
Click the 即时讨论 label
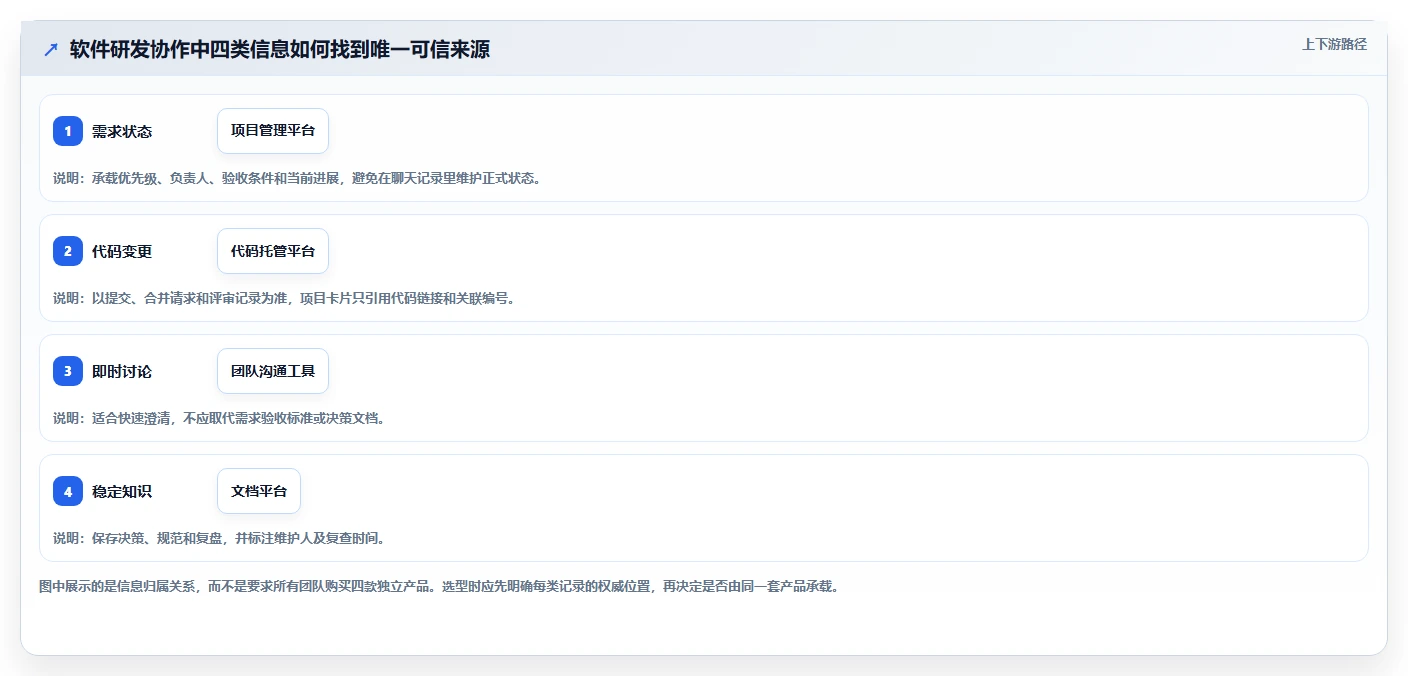pyautogui.click(x=122, y=371)
